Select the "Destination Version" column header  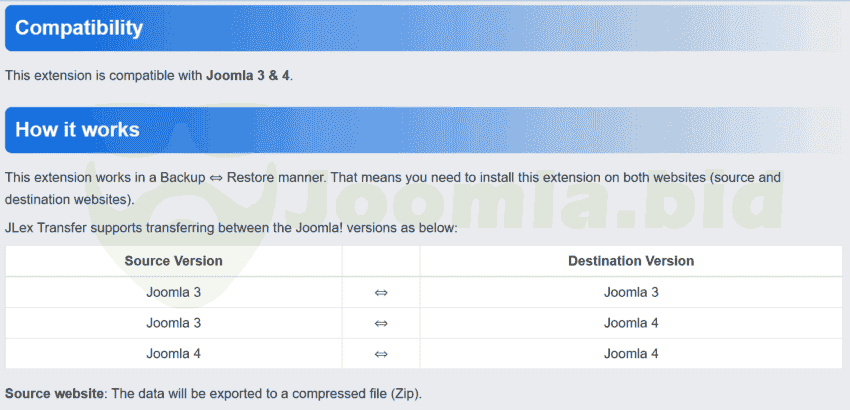coord(631,261)
